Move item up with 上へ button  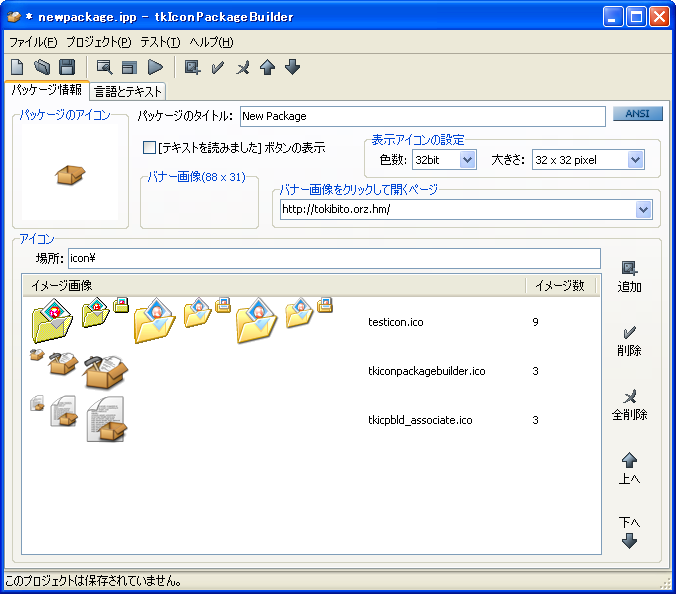coord(629,469)
